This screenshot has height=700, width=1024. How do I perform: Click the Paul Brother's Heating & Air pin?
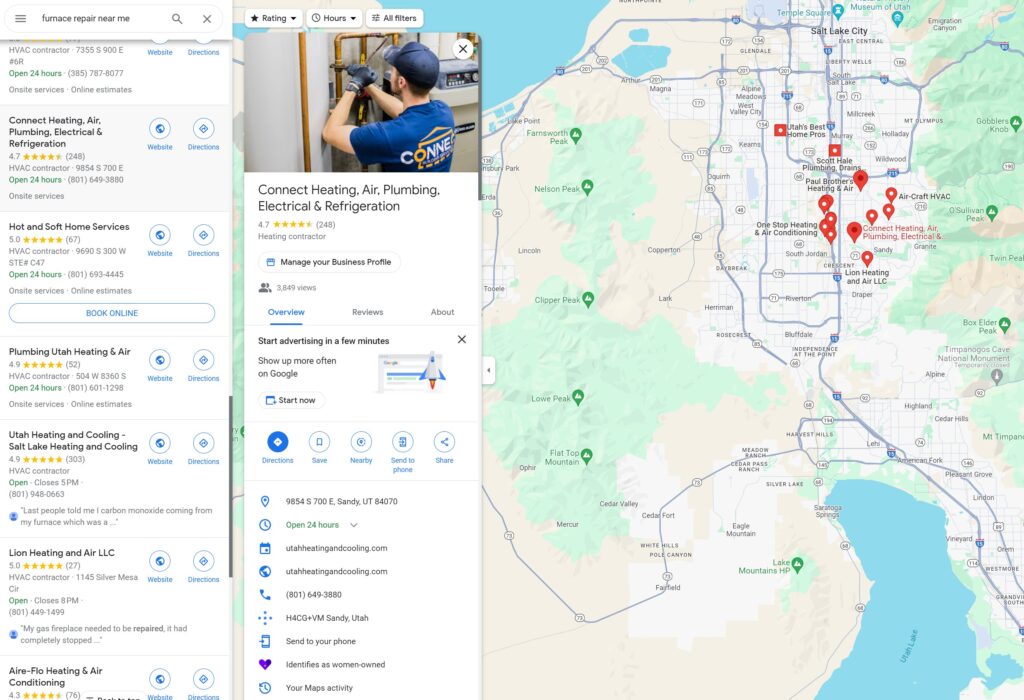(x=860, y=179)
